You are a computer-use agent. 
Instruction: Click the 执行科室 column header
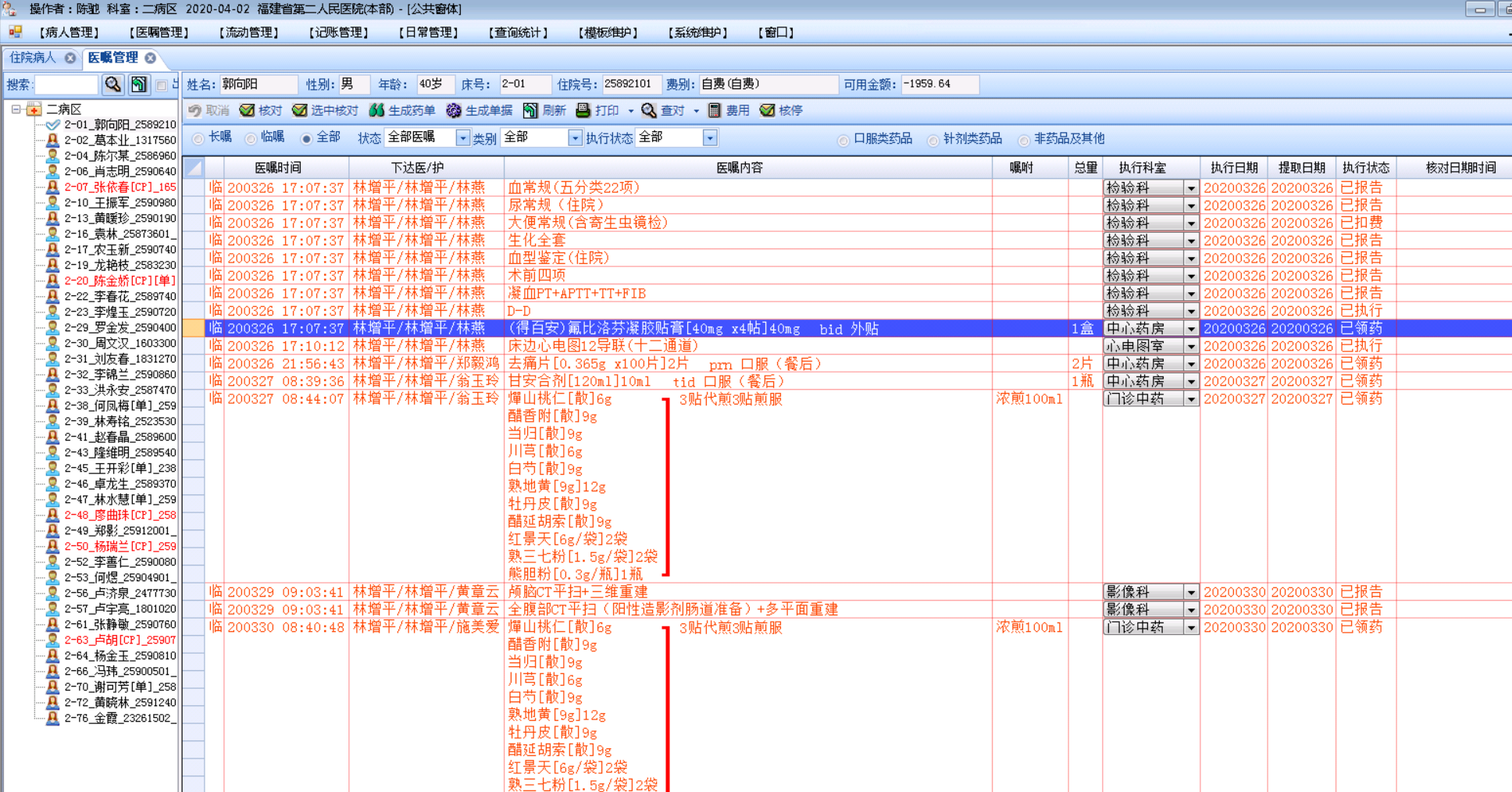tap(1142, 168)
